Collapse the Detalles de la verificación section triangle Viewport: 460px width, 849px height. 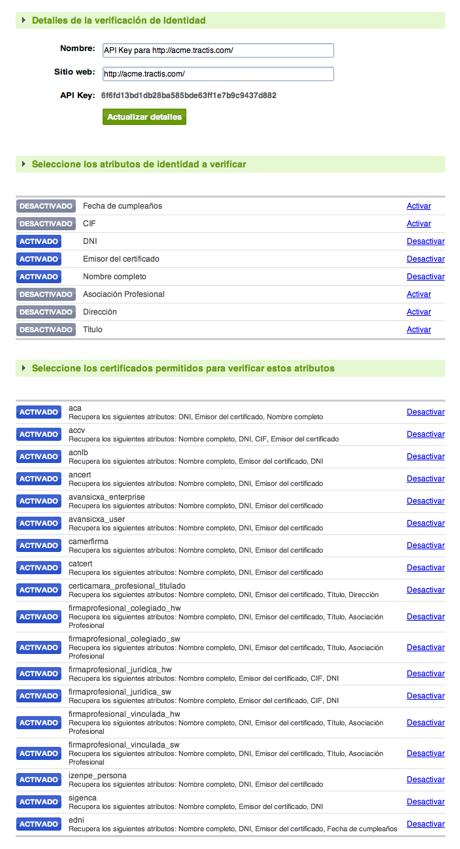23,21
